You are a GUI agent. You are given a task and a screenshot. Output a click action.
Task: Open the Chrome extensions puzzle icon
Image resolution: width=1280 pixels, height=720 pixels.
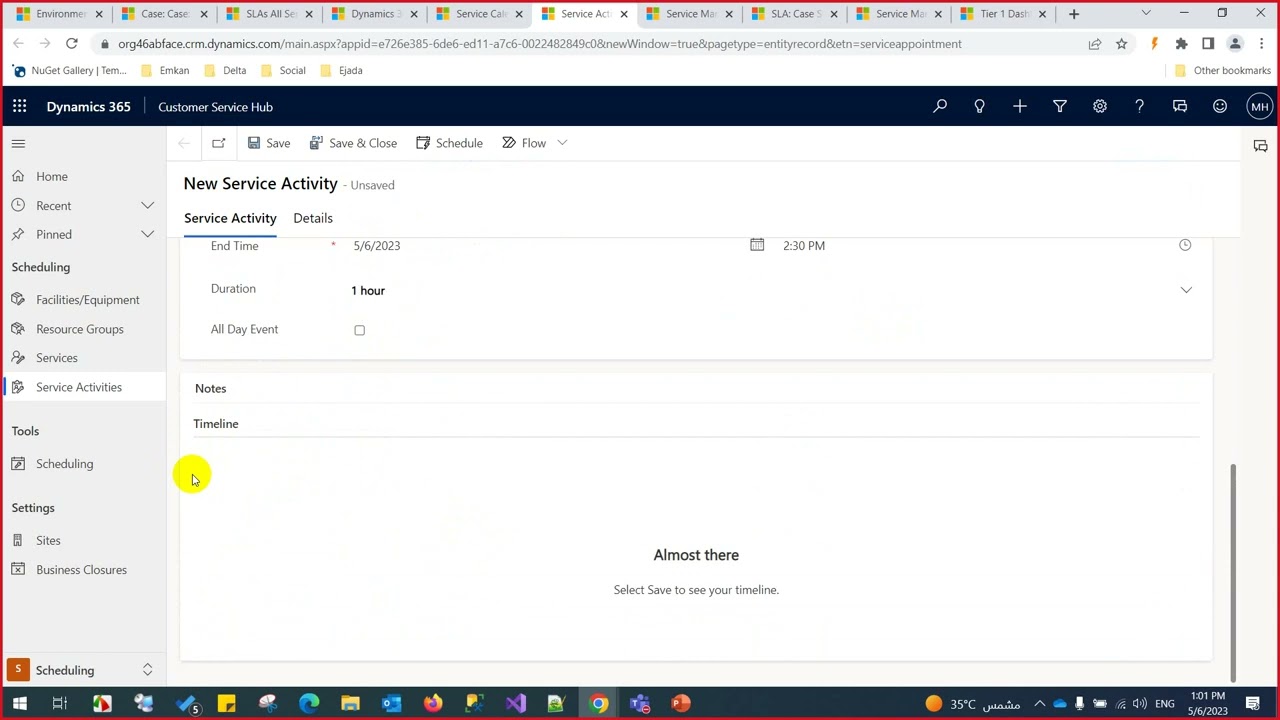1181,44
